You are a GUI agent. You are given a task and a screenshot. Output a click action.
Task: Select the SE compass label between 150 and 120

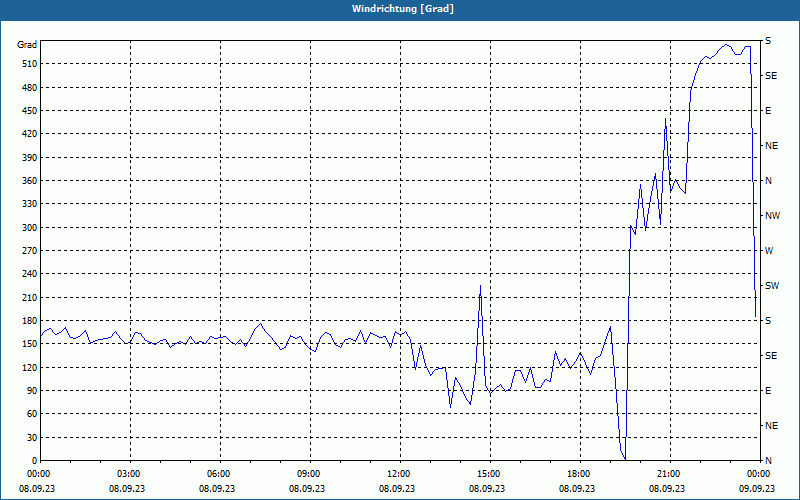coord(771,356)
